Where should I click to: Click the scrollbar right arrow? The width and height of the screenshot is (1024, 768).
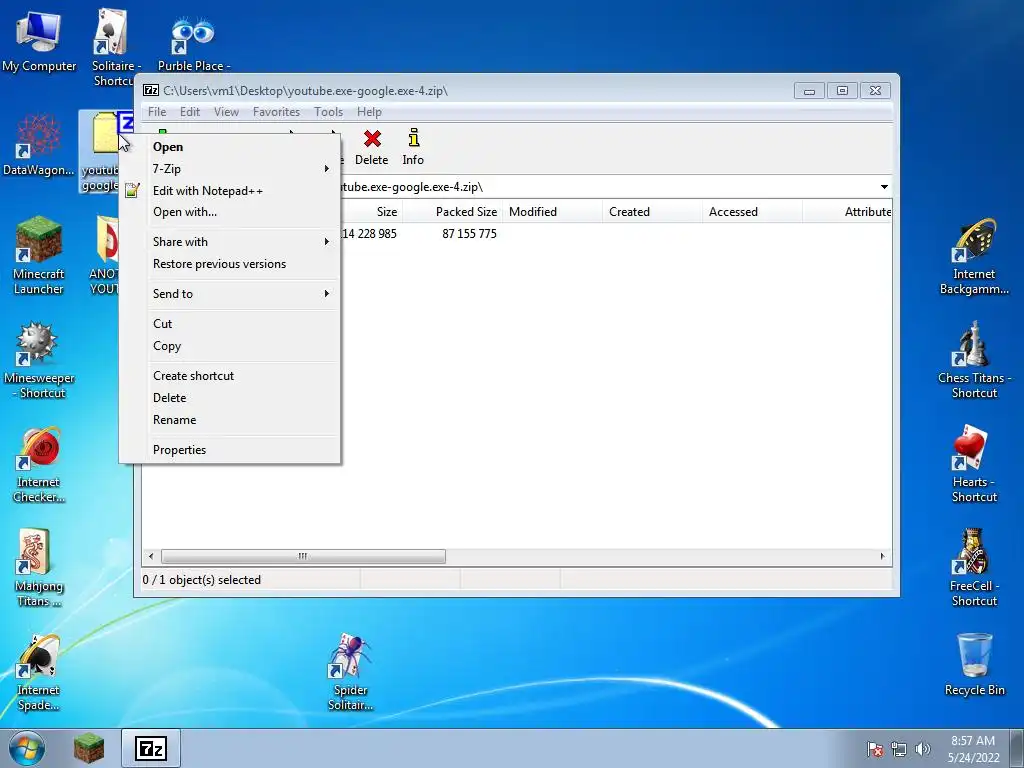pyautogui.click(x=882, y=556)
